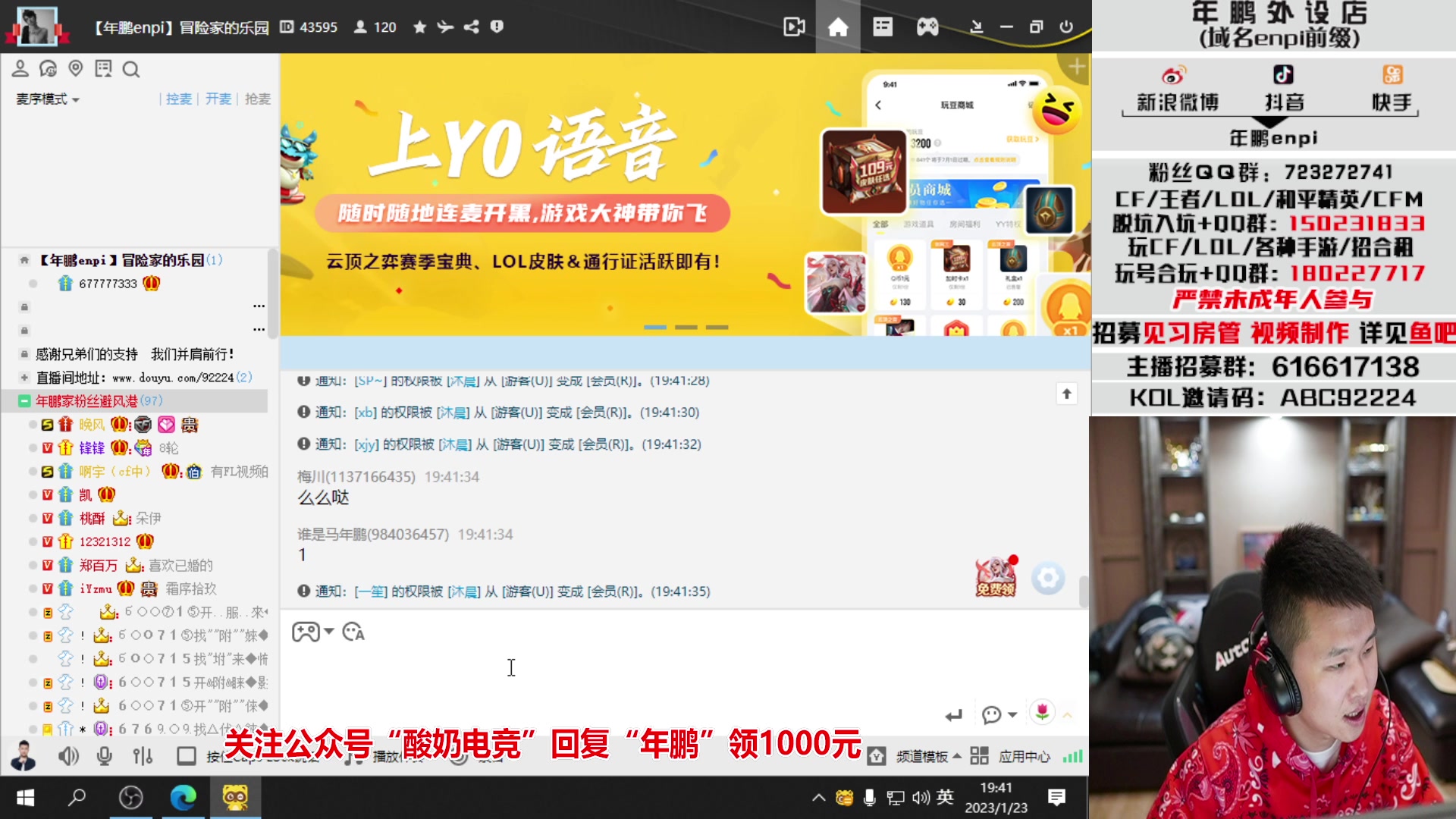Select user 桃酥 in the member list
The height and width of the screenshot is (819, 1456).
pos(92,519)
